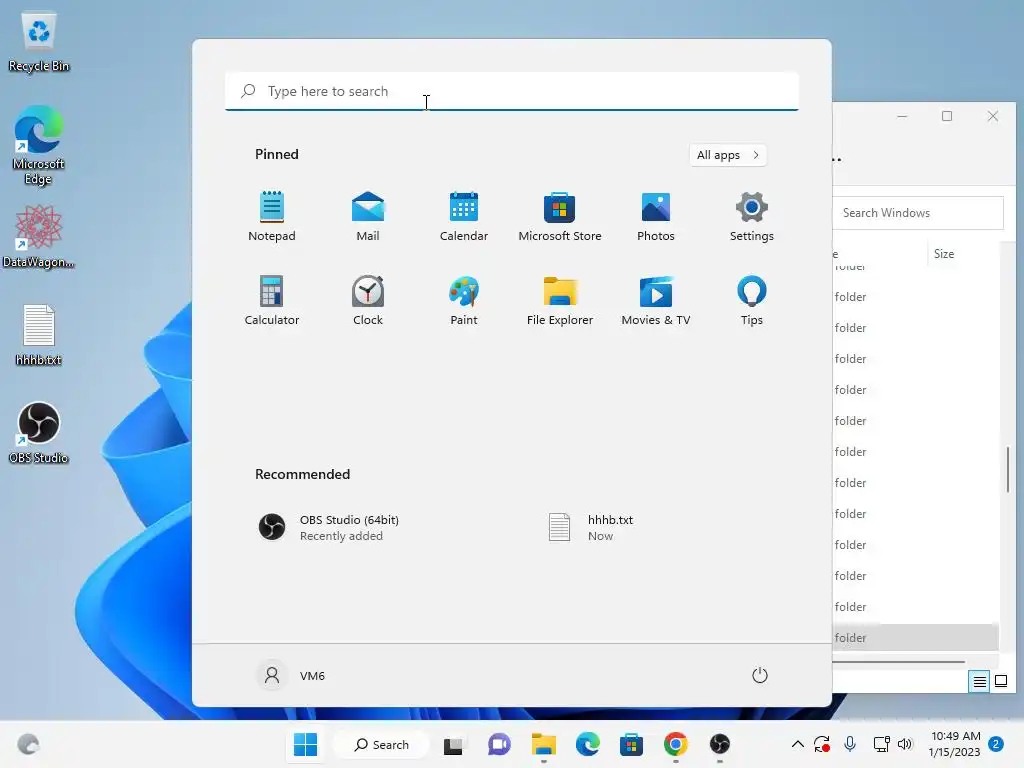Open Microsoft Store on the taskbar

pos(632,744)
